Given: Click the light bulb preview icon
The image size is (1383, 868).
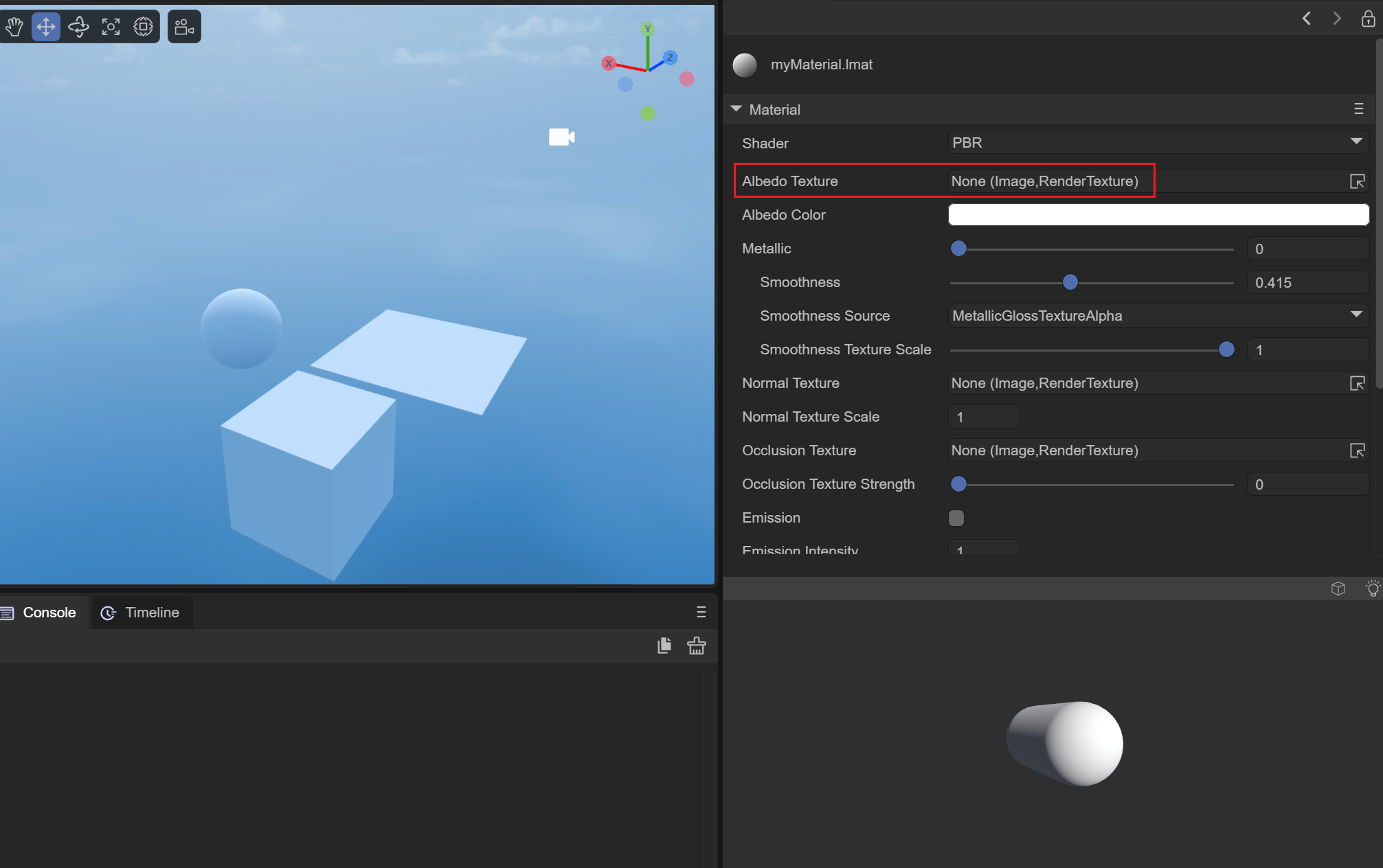Looking at the screenshot, I should (x=1372, y=589).
